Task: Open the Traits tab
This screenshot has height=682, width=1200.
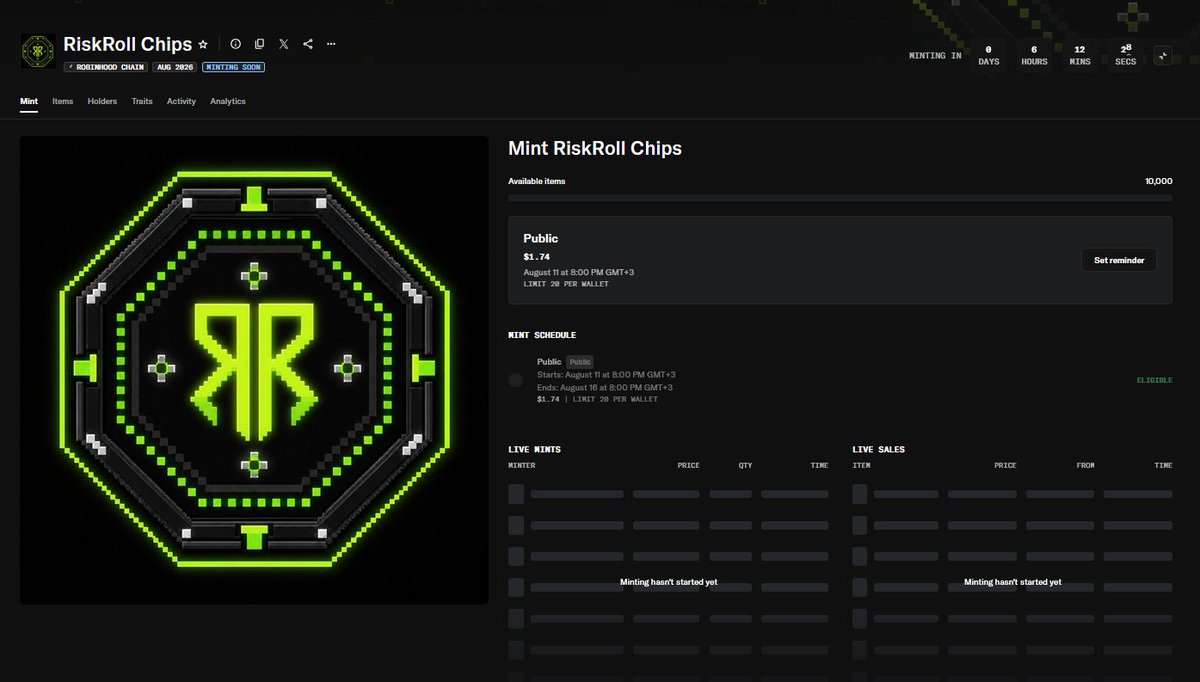Action: click(x=142, y=101)
